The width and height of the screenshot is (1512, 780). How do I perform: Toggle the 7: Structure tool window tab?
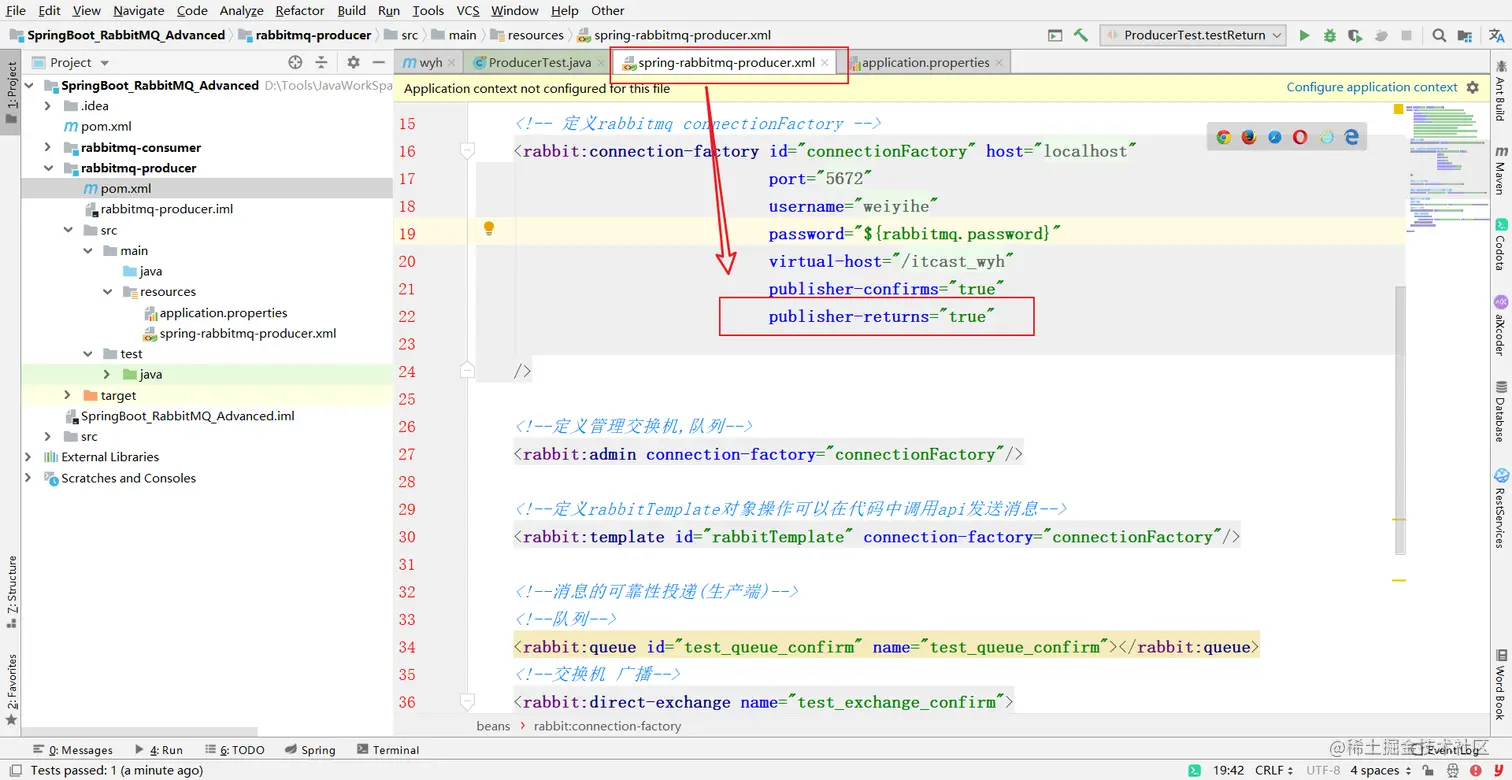(x=11, y=592)
